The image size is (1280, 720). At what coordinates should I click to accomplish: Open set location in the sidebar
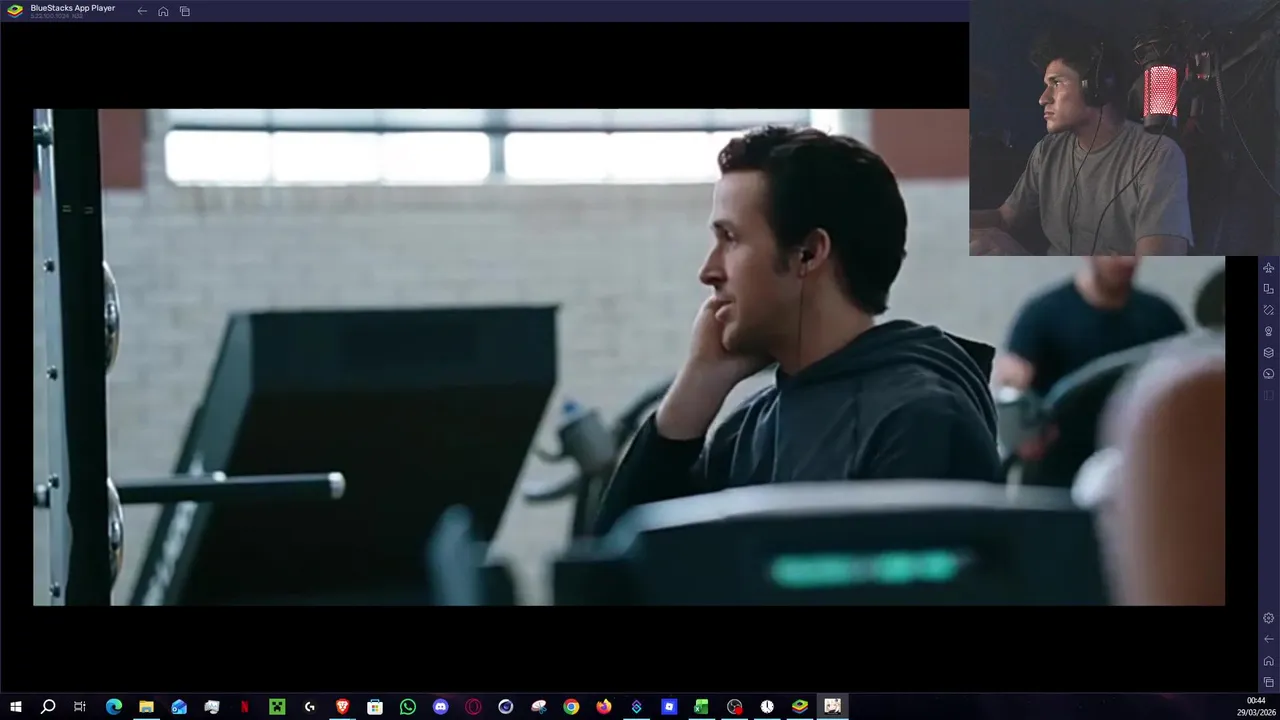pos(1268,331)
